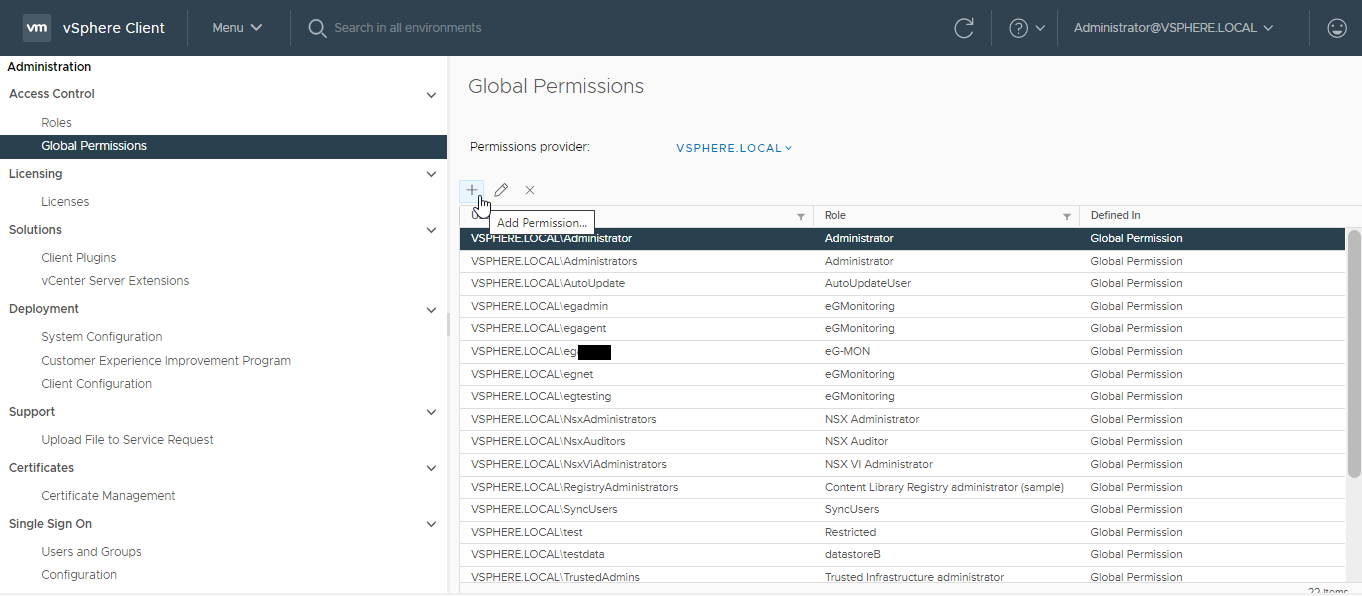
Task: Select the VSPHERE.LOCAL\egadmin row
Action: click(903, 306)
